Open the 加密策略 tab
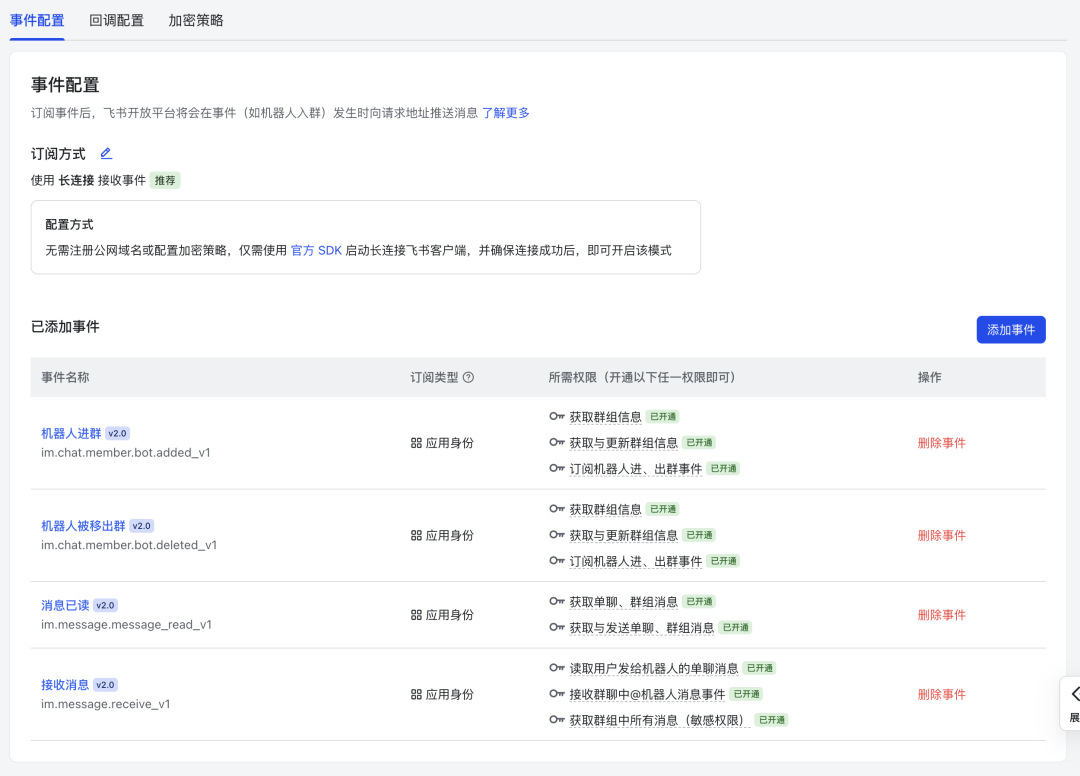This screenshot has height=776, width=1080. tap(196, 19)
